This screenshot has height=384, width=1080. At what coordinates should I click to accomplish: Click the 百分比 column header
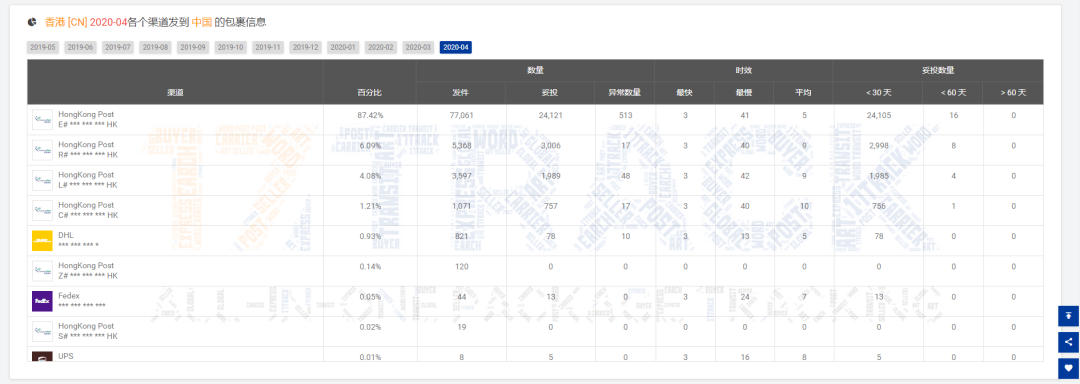click(369, 92)
